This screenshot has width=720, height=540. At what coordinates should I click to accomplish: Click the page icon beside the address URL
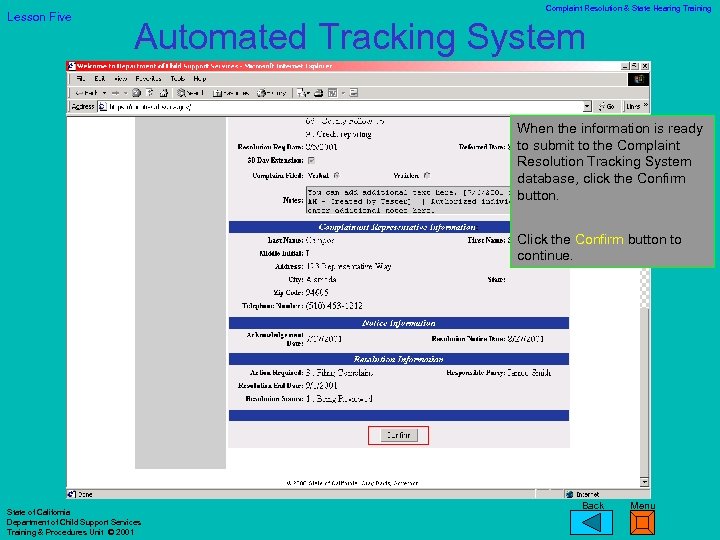(103, 107)
